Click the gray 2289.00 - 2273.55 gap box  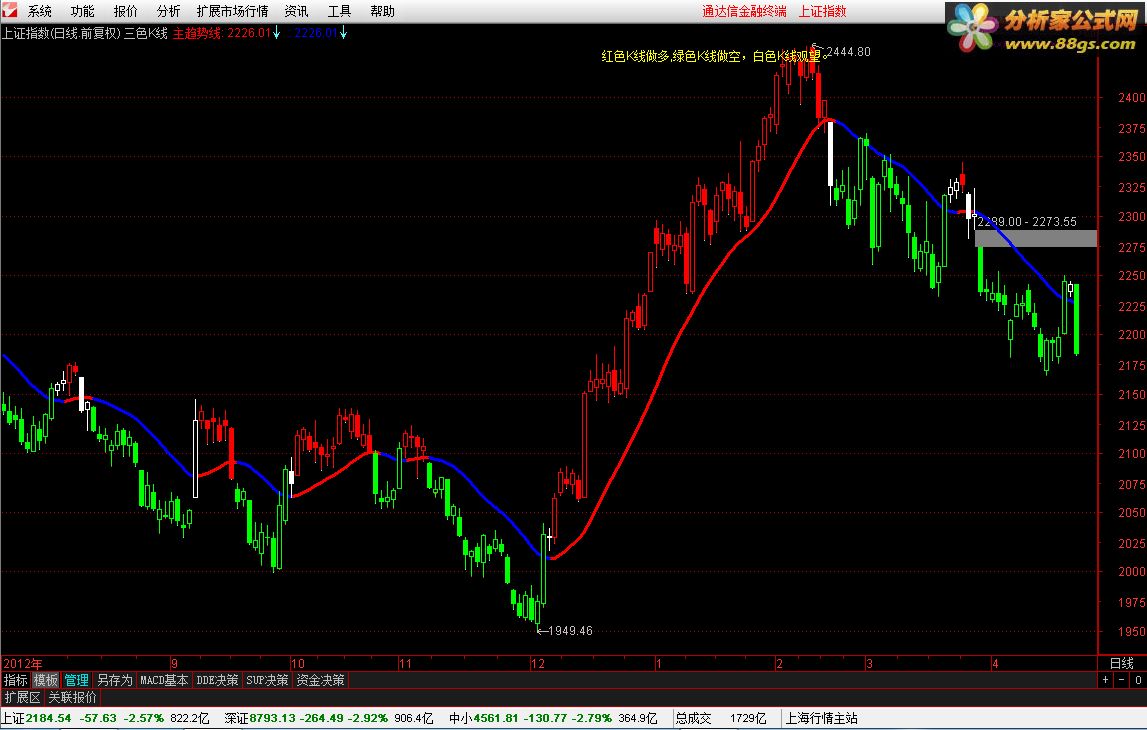tap(1036, 238)
